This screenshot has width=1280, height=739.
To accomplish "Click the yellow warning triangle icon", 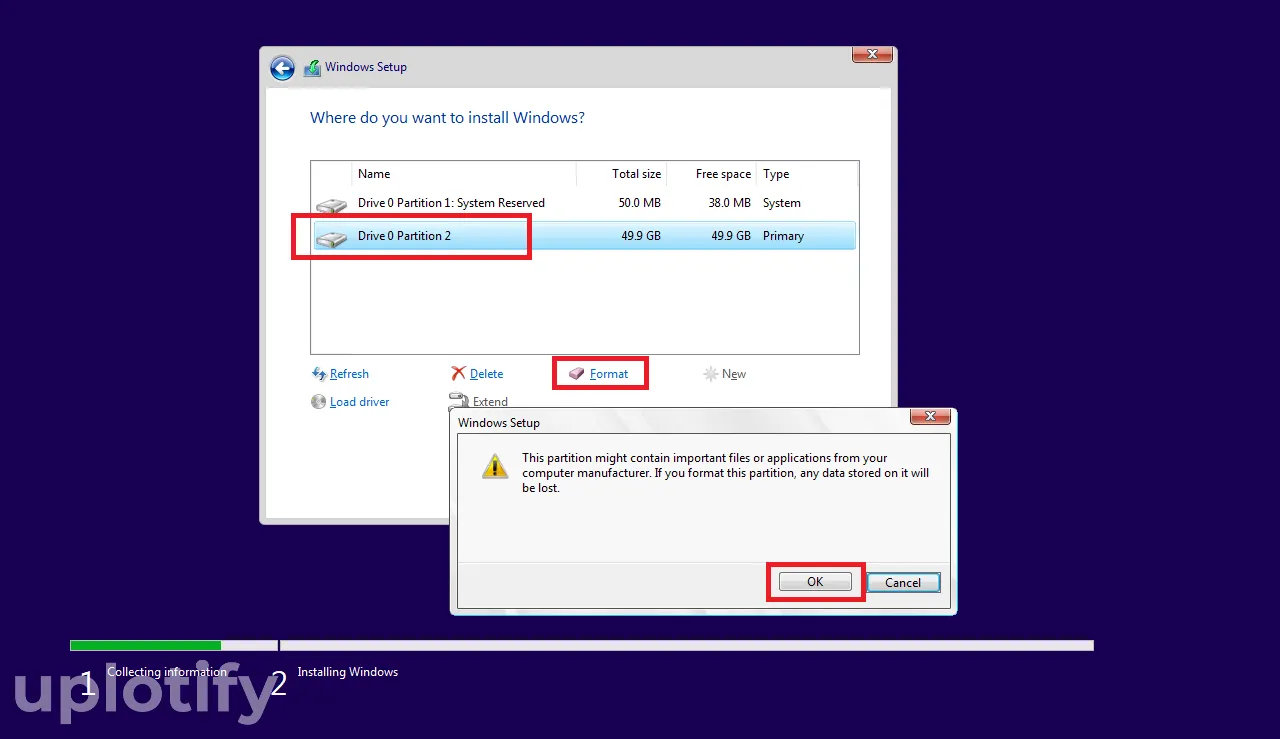I will tap(495, 466).
